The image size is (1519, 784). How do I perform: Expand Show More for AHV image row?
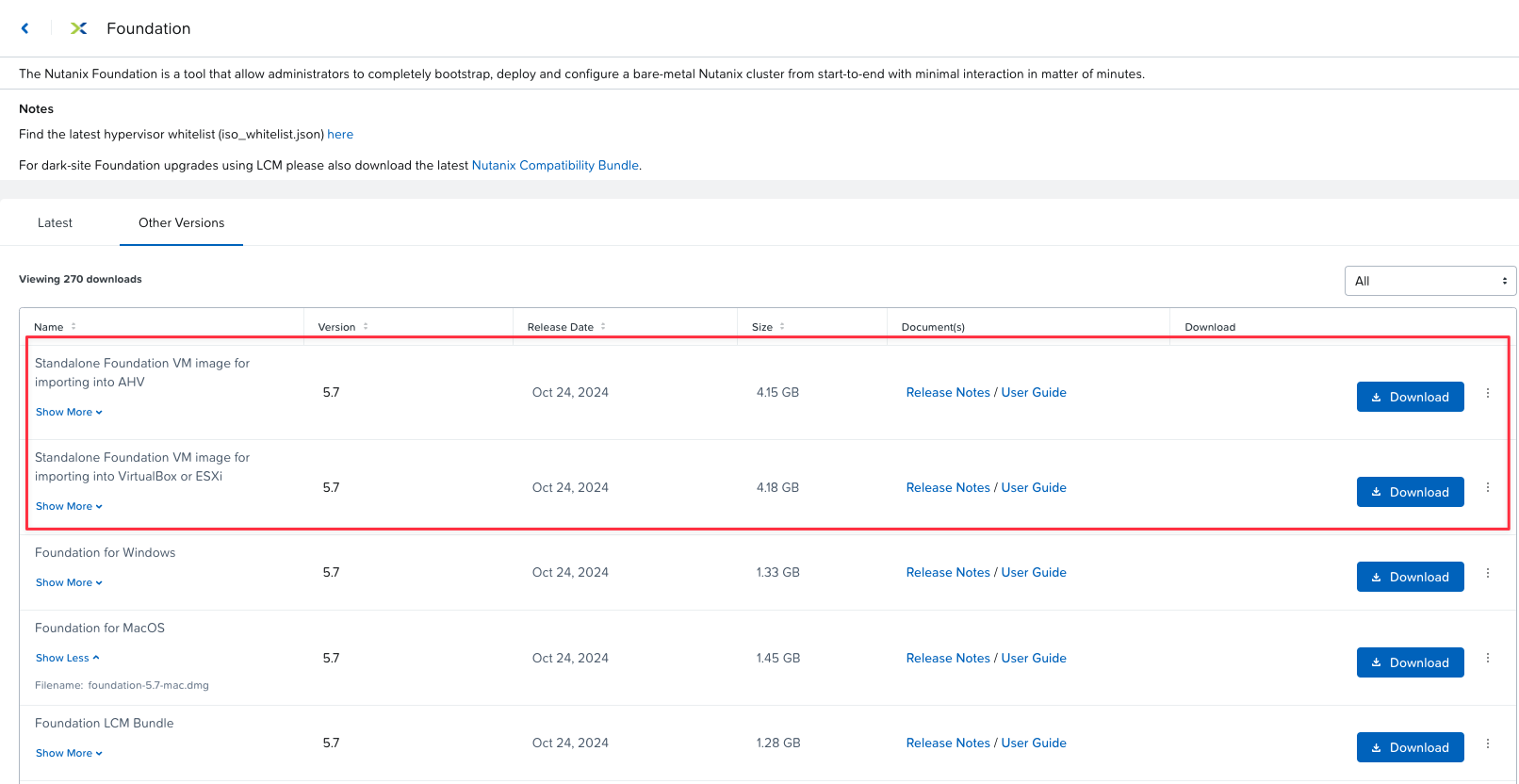[x=69, y=412]
